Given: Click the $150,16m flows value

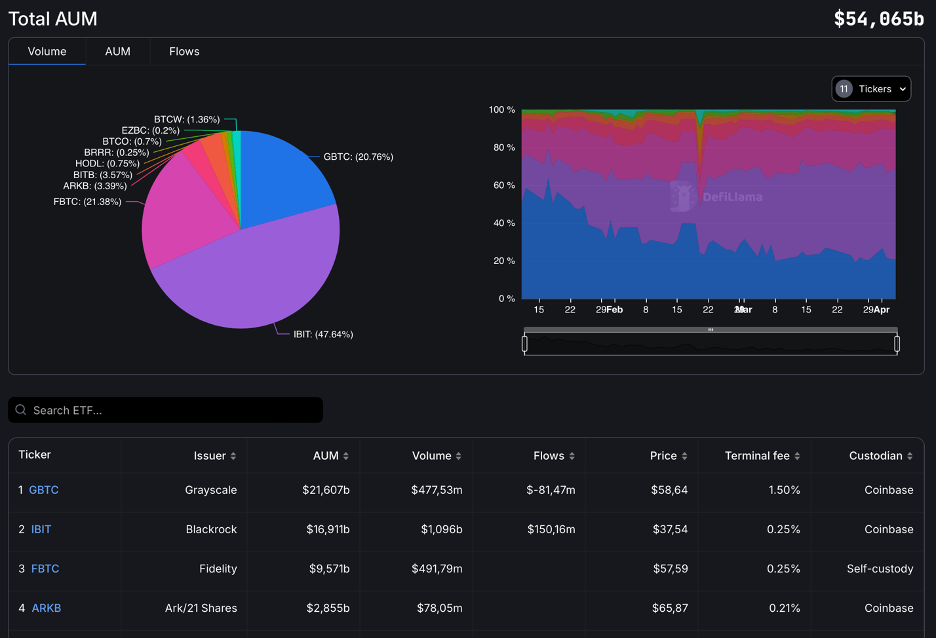Looking at the screenshot, I should [551, 529].
